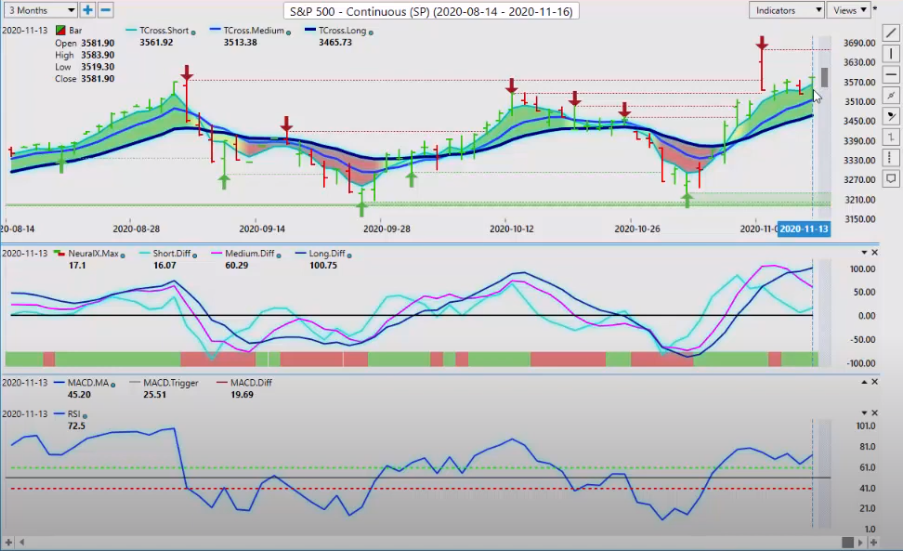Viewport: 903px width, 551px height.
Task: Open the Views dropdown
Action: click(848, 10)
